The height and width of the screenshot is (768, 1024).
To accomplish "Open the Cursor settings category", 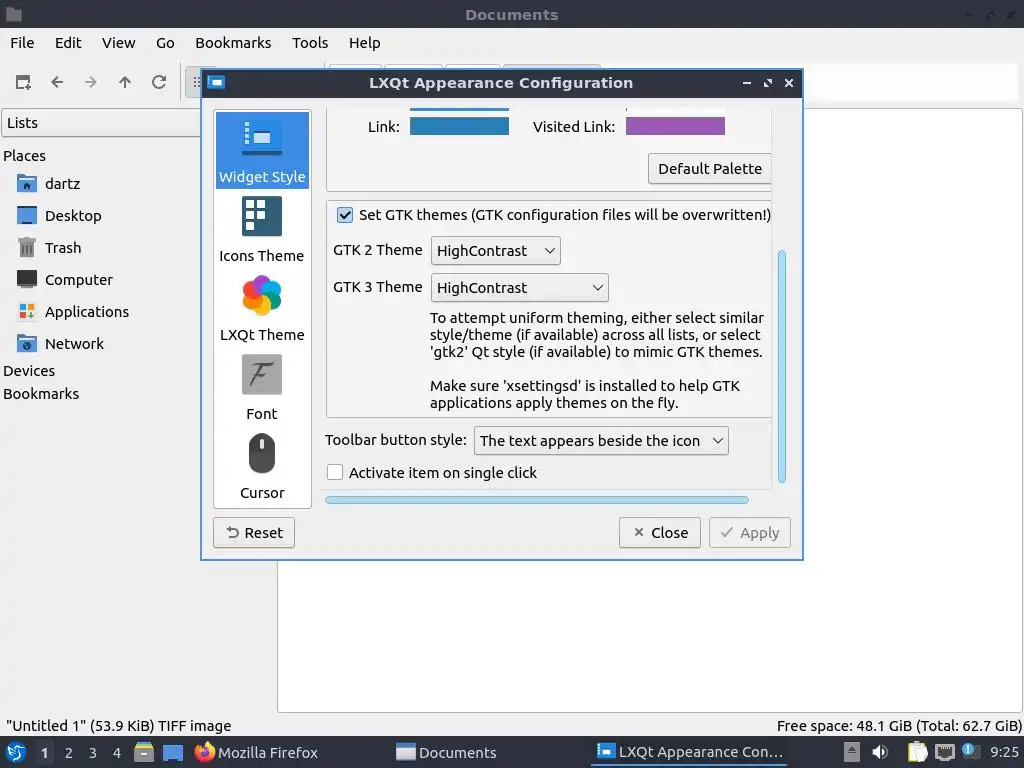I will (x=262, y=466).
